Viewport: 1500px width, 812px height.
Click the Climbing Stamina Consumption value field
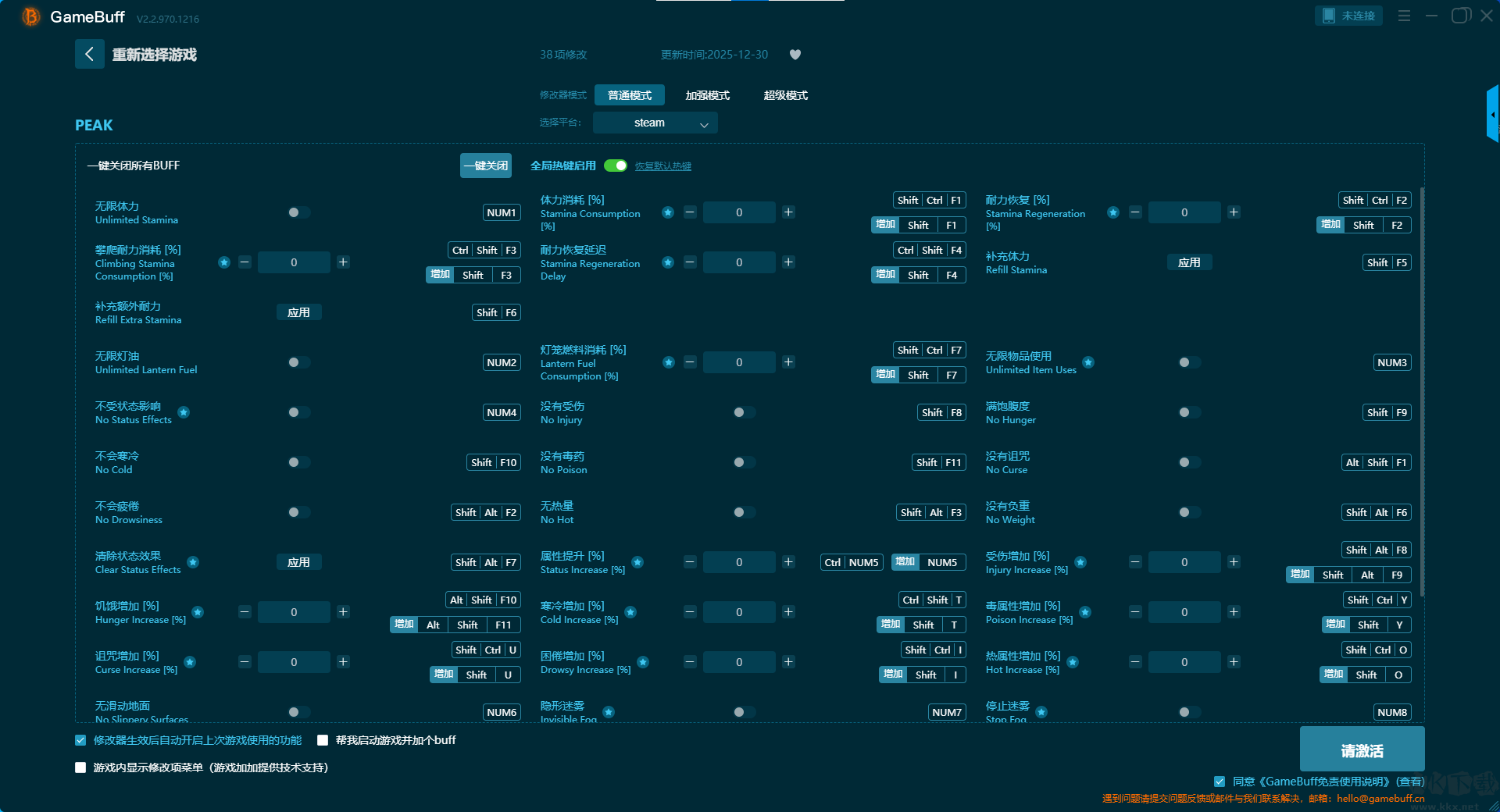point(294,262)
